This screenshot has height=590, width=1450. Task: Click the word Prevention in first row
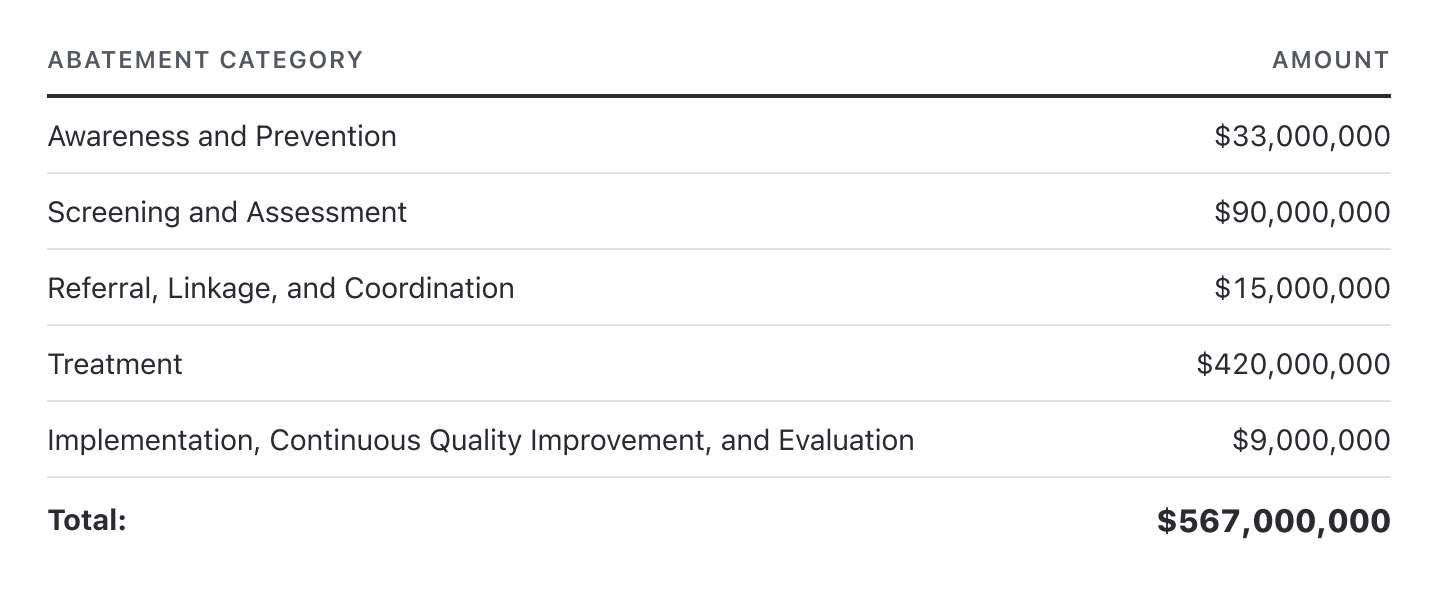coord(326,136)
